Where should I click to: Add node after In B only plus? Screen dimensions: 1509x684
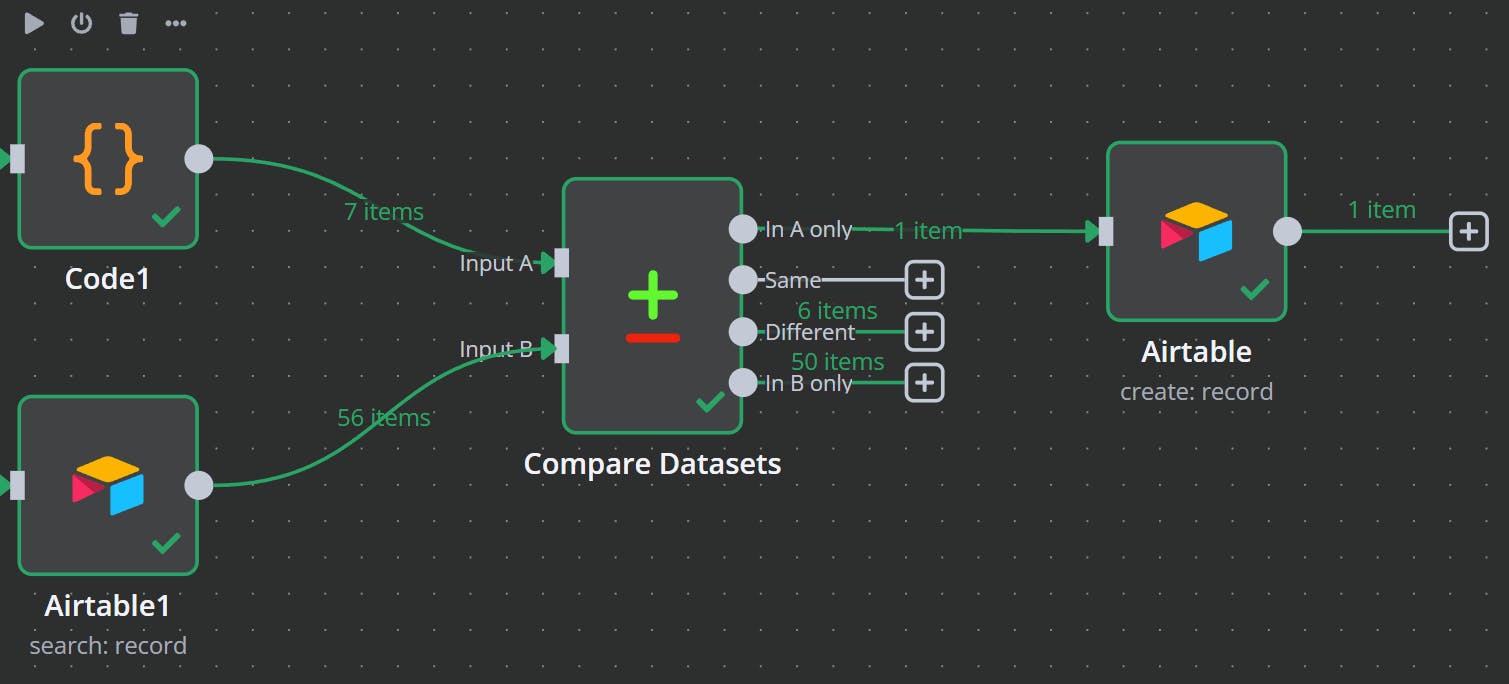[x=924, y=382]
